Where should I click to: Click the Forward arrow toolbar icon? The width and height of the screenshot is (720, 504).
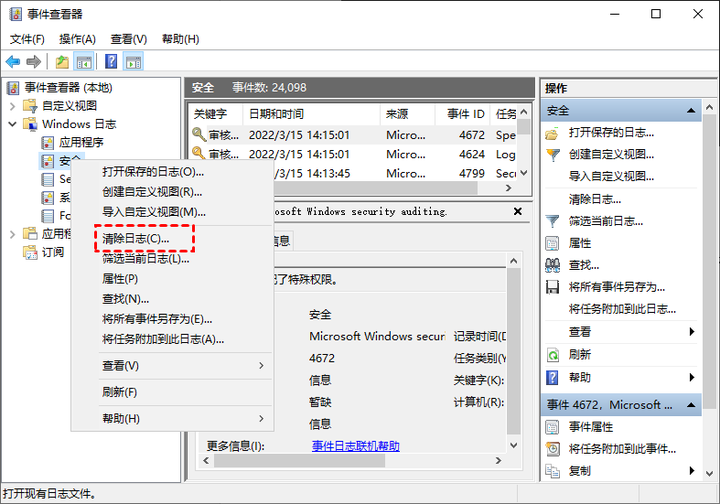click(34, 61)
